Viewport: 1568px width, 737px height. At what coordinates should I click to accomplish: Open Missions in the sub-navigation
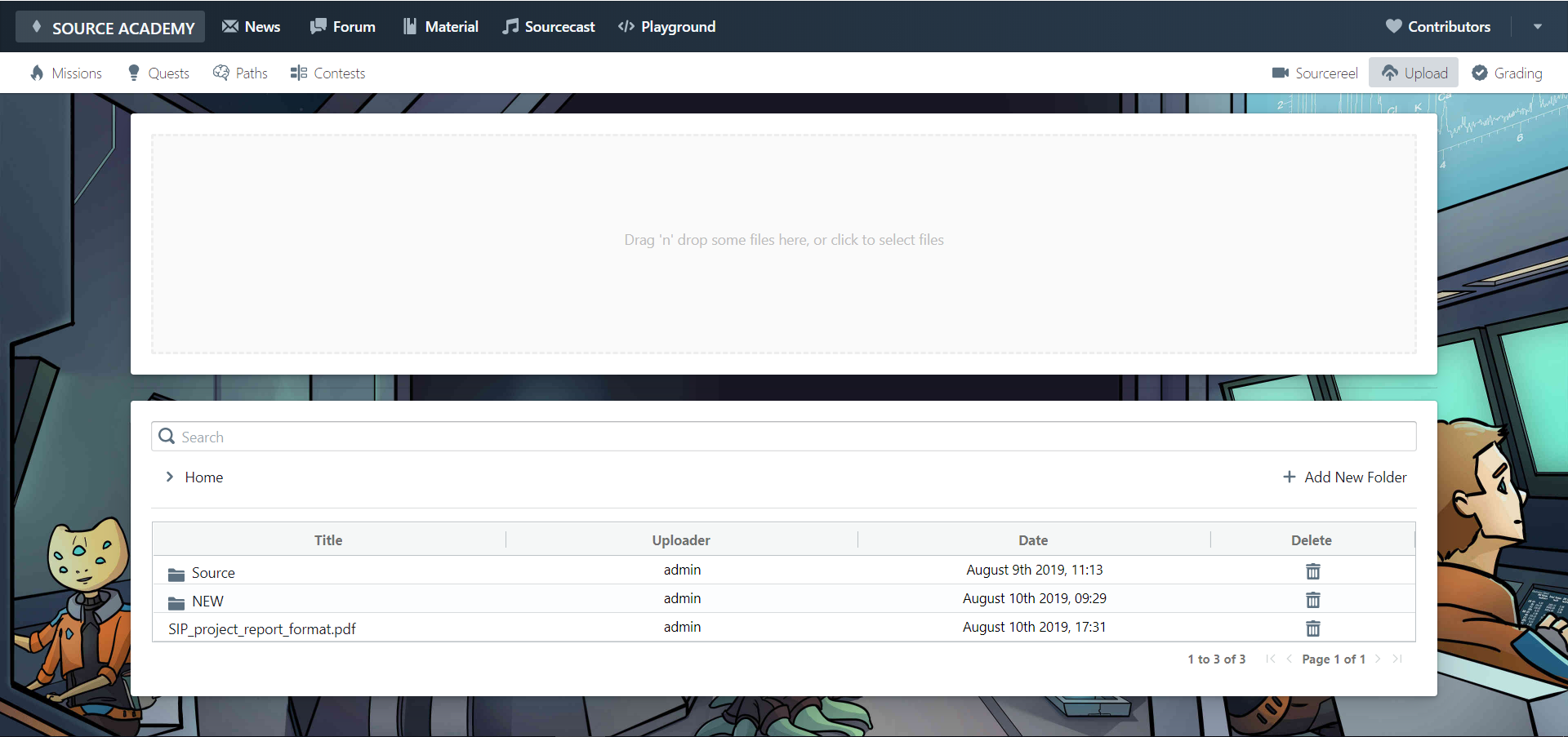click(66, 73)
